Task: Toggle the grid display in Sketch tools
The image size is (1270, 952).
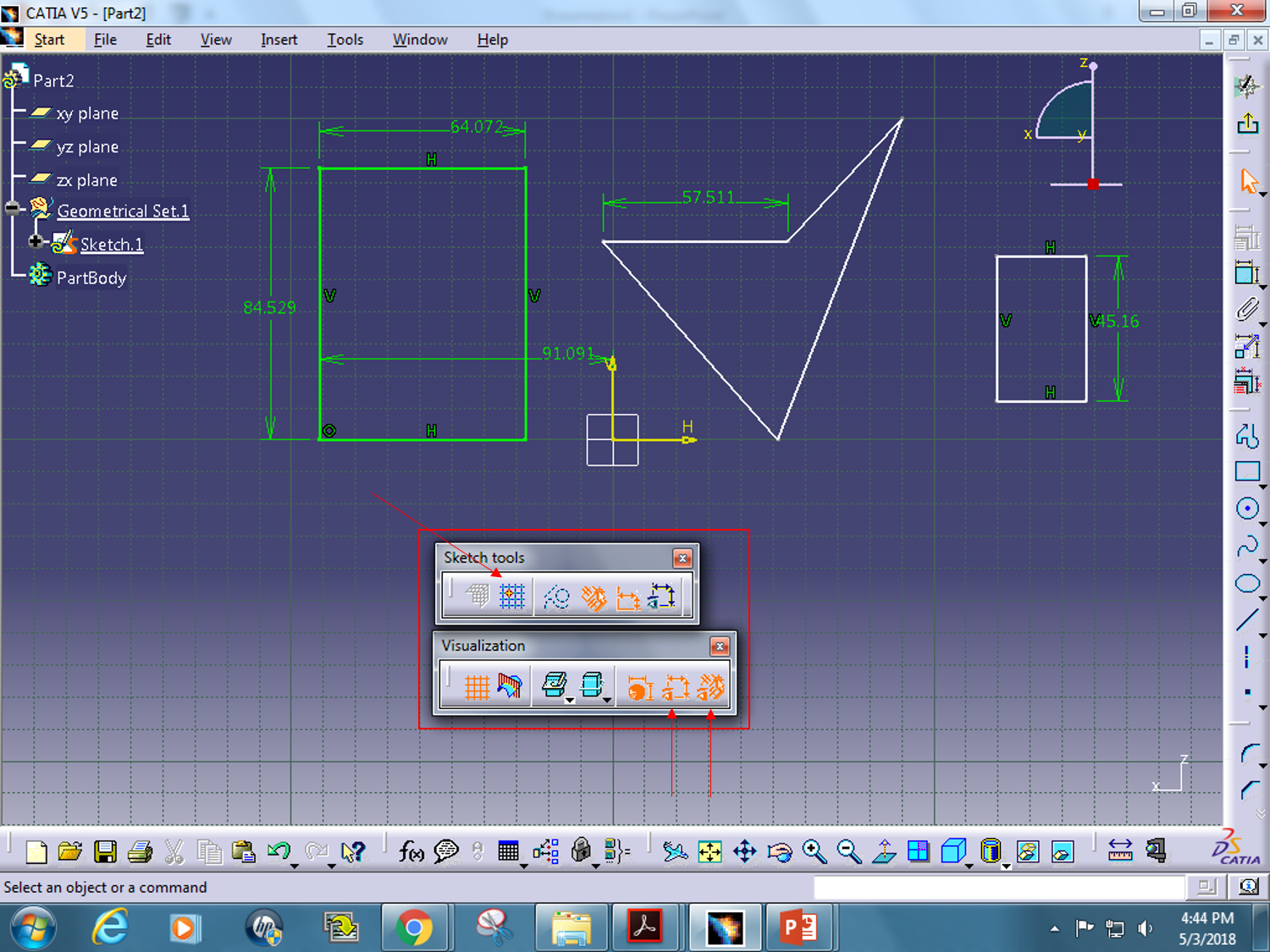Action: coord(478,597)
